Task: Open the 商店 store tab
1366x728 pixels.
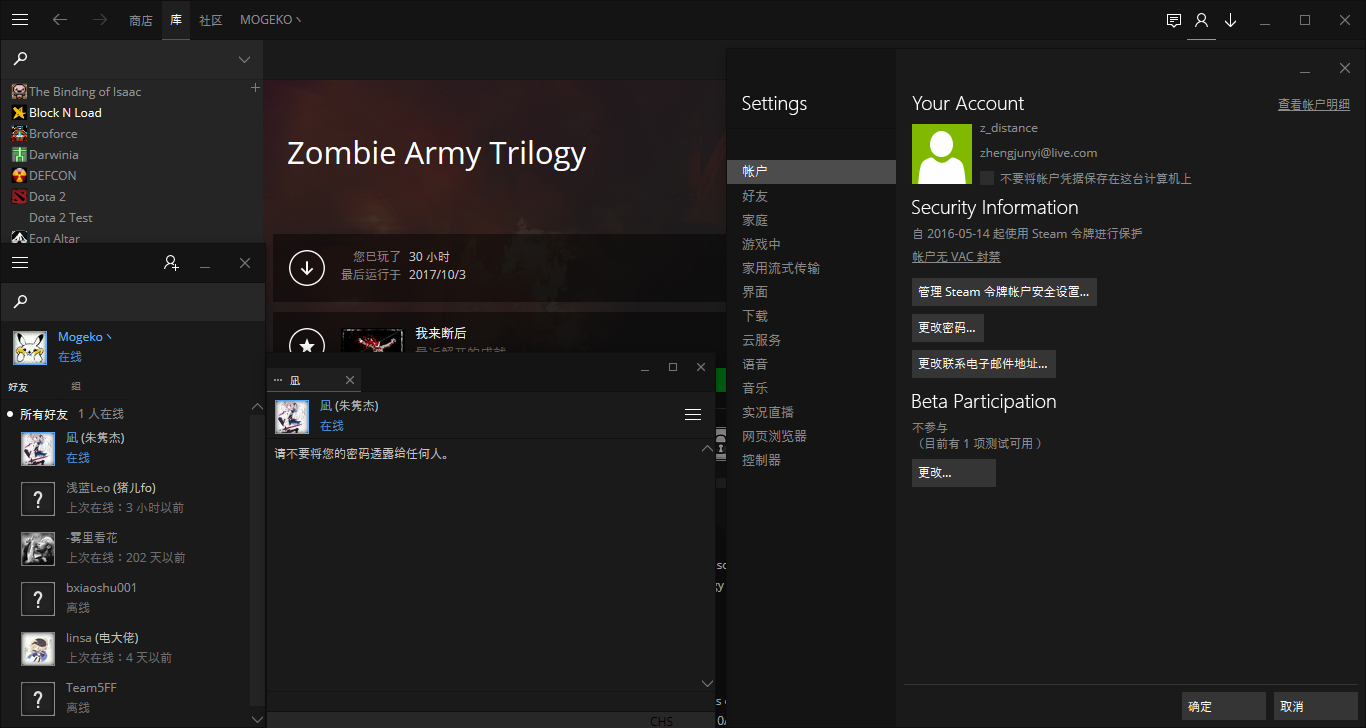Action: pyautogui.click(x=141, y=20)
